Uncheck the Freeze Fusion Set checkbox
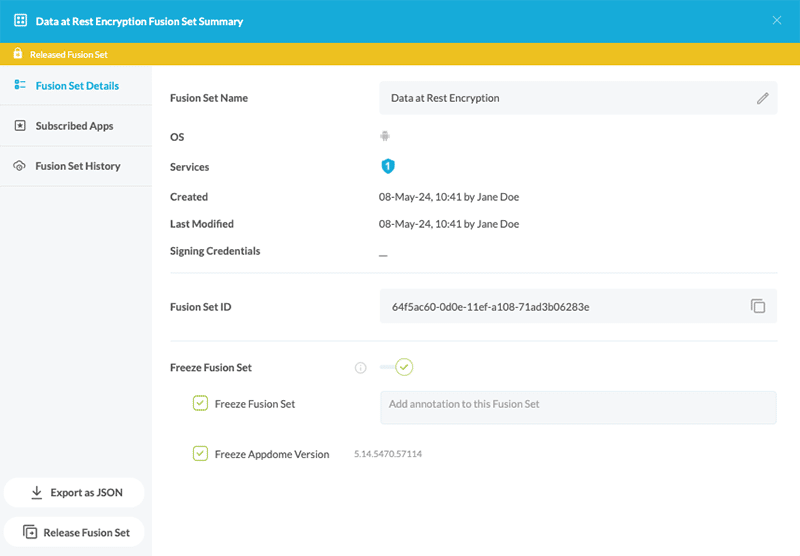The image size is (800, 556). tap(200, 404)
